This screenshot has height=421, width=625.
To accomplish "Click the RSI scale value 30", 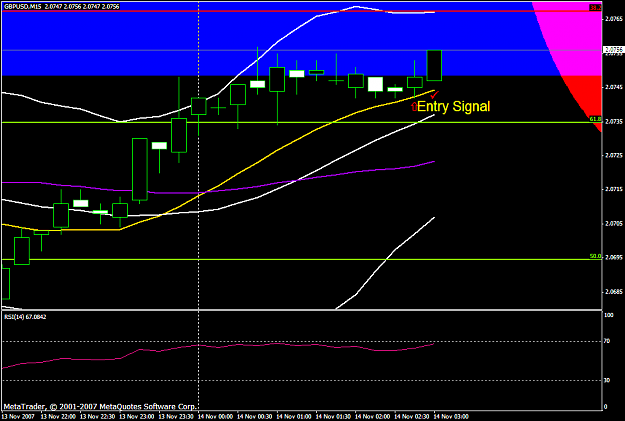I will click(x=607, y=380).
